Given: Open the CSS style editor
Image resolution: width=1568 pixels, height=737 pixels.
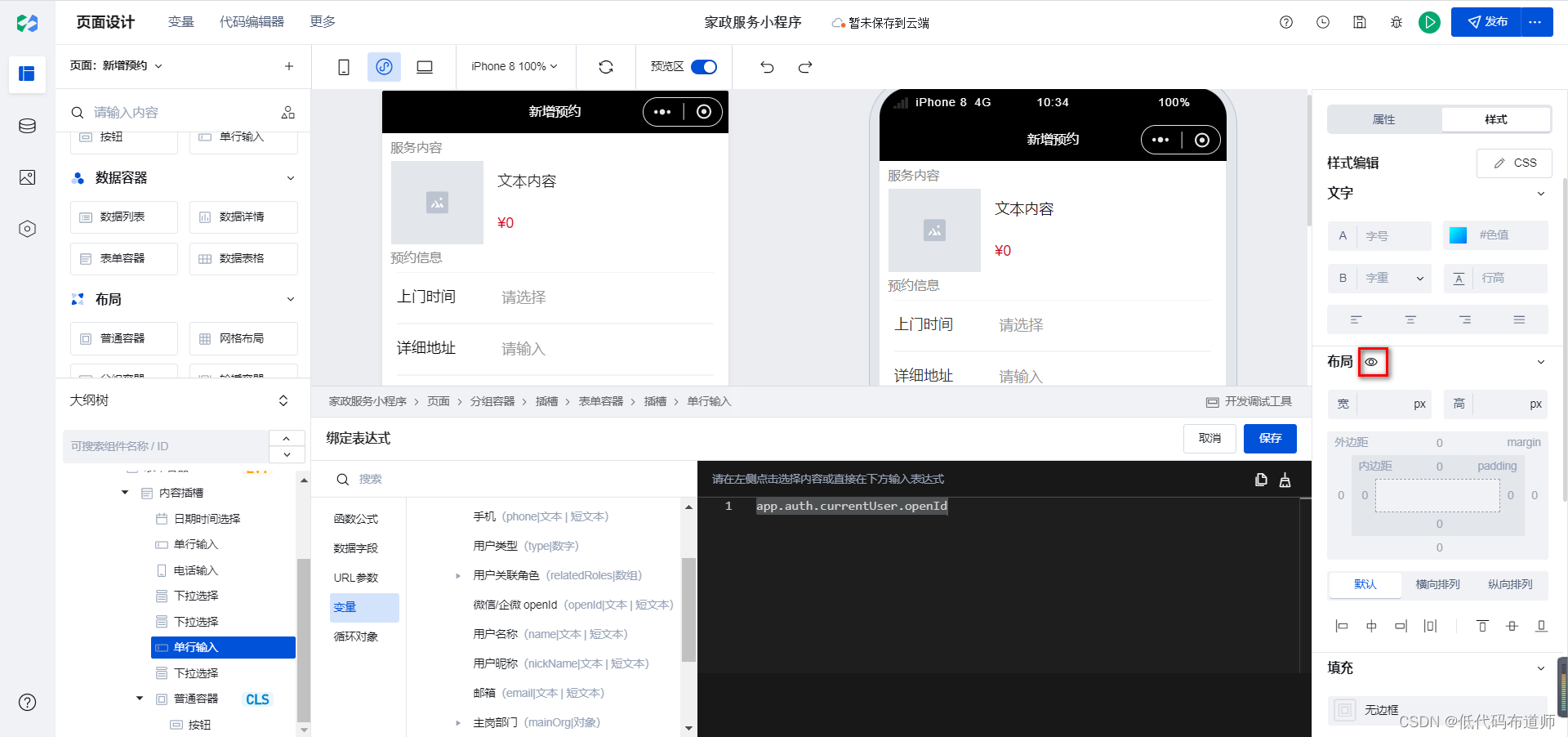Looking at the screenshot, I should coord(1514,163).
